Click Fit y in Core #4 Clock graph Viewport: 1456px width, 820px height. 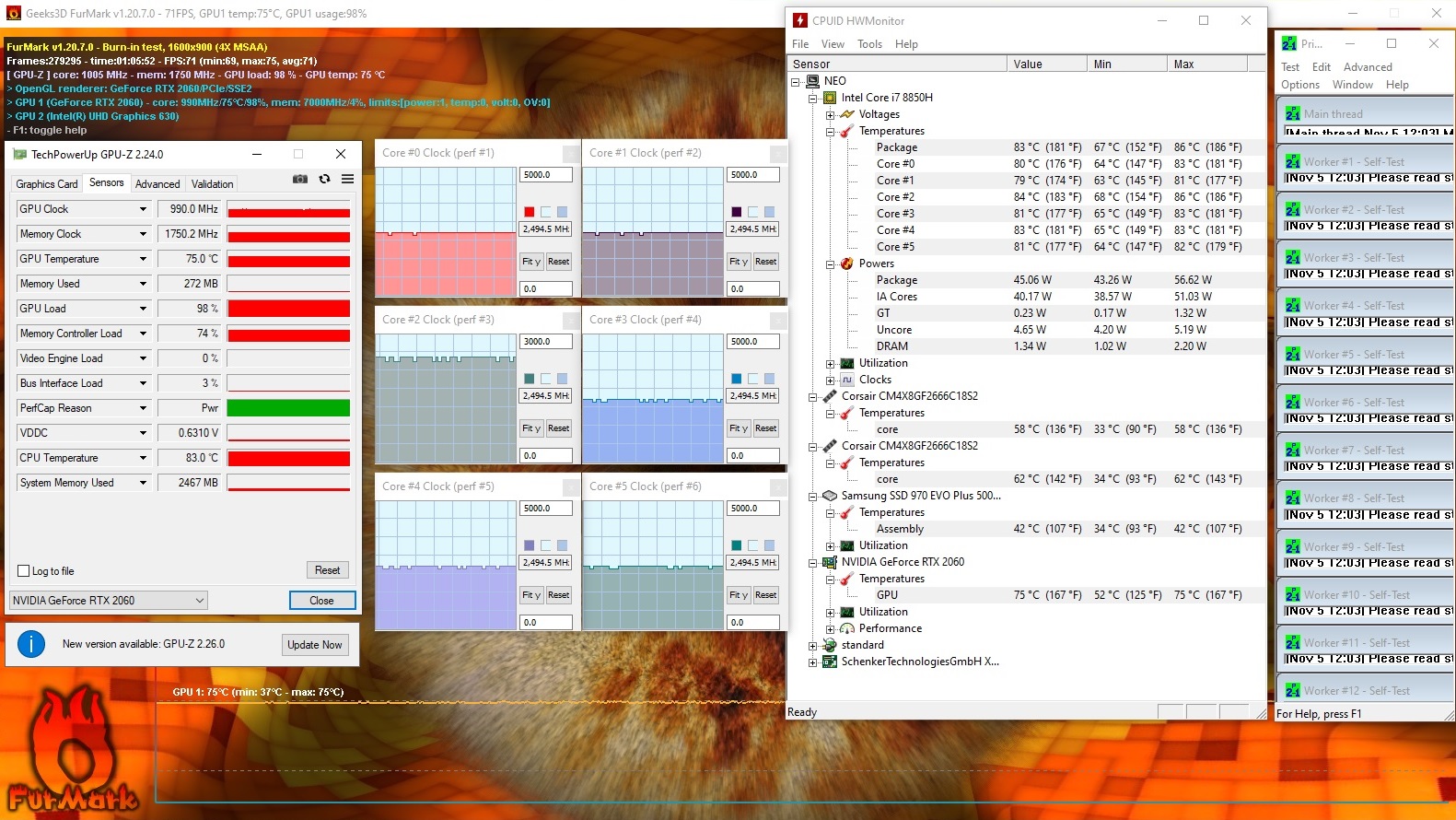click(531, 595)
